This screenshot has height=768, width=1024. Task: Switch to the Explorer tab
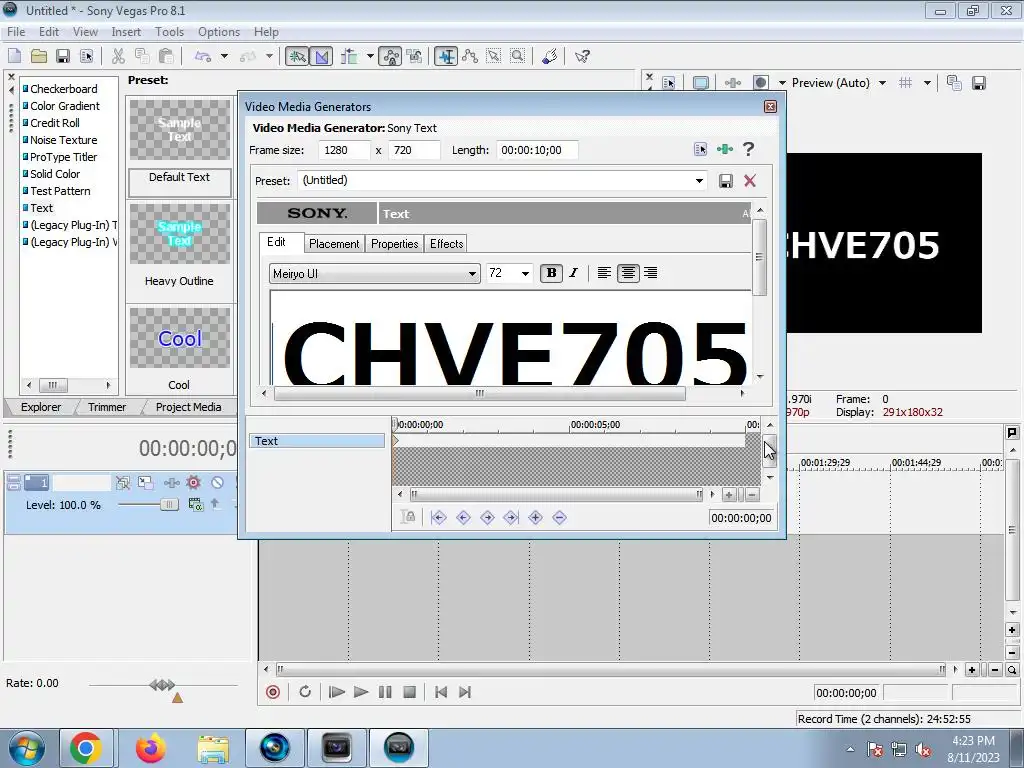pyautogui.click(x=40, y=407)
